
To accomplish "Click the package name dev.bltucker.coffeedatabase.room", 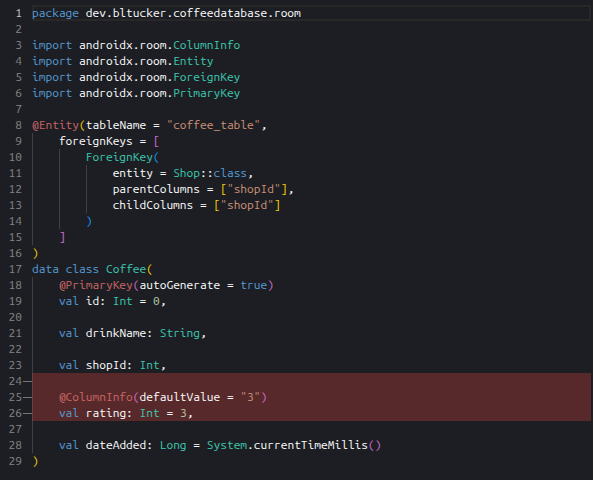I will click(x=193, y=13).
